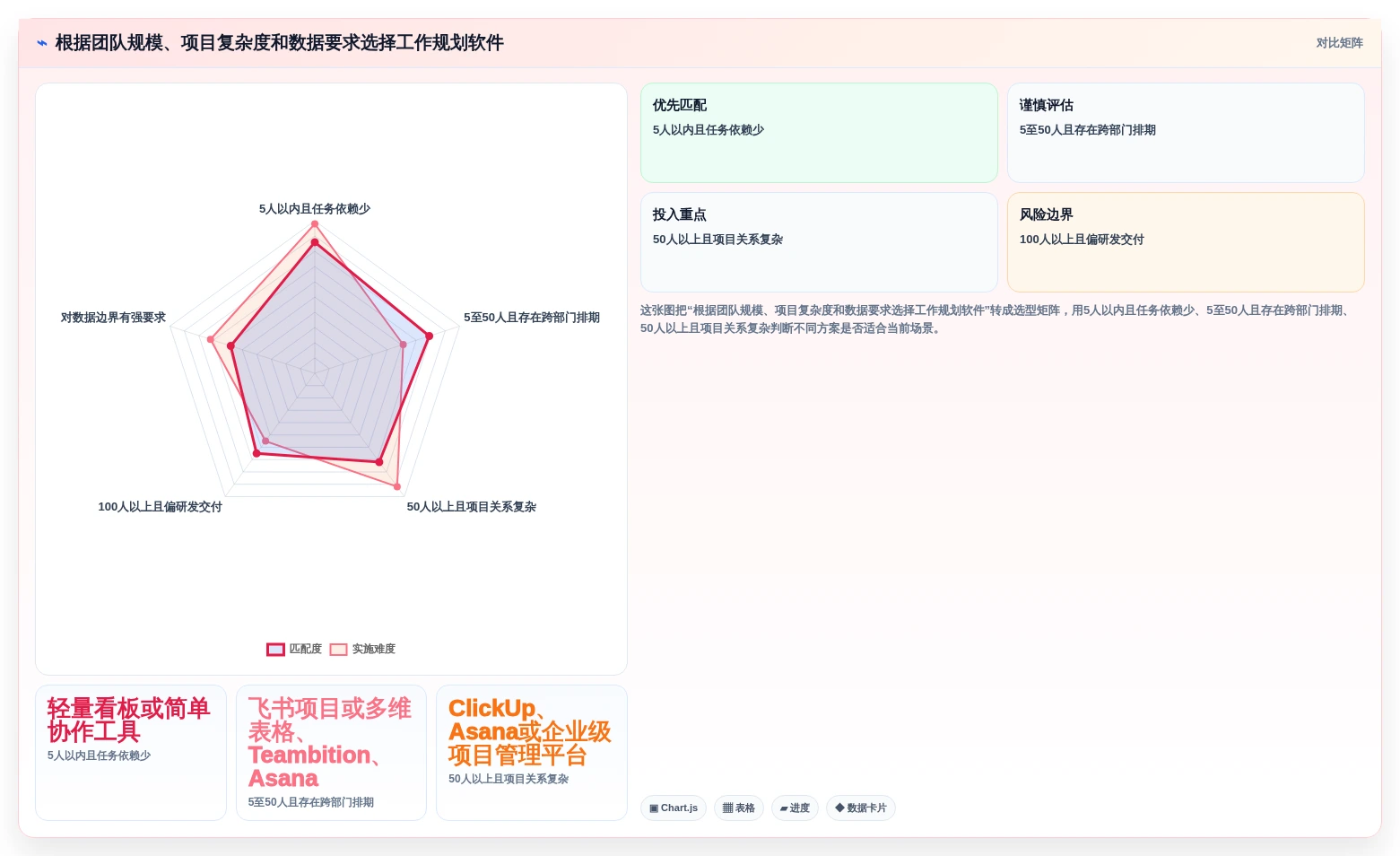The height and width of the screenshot is (856, 1400).
Task: Select the 数据卡片 tag chip
Action: pyautogui.click(x=861, y=808)
